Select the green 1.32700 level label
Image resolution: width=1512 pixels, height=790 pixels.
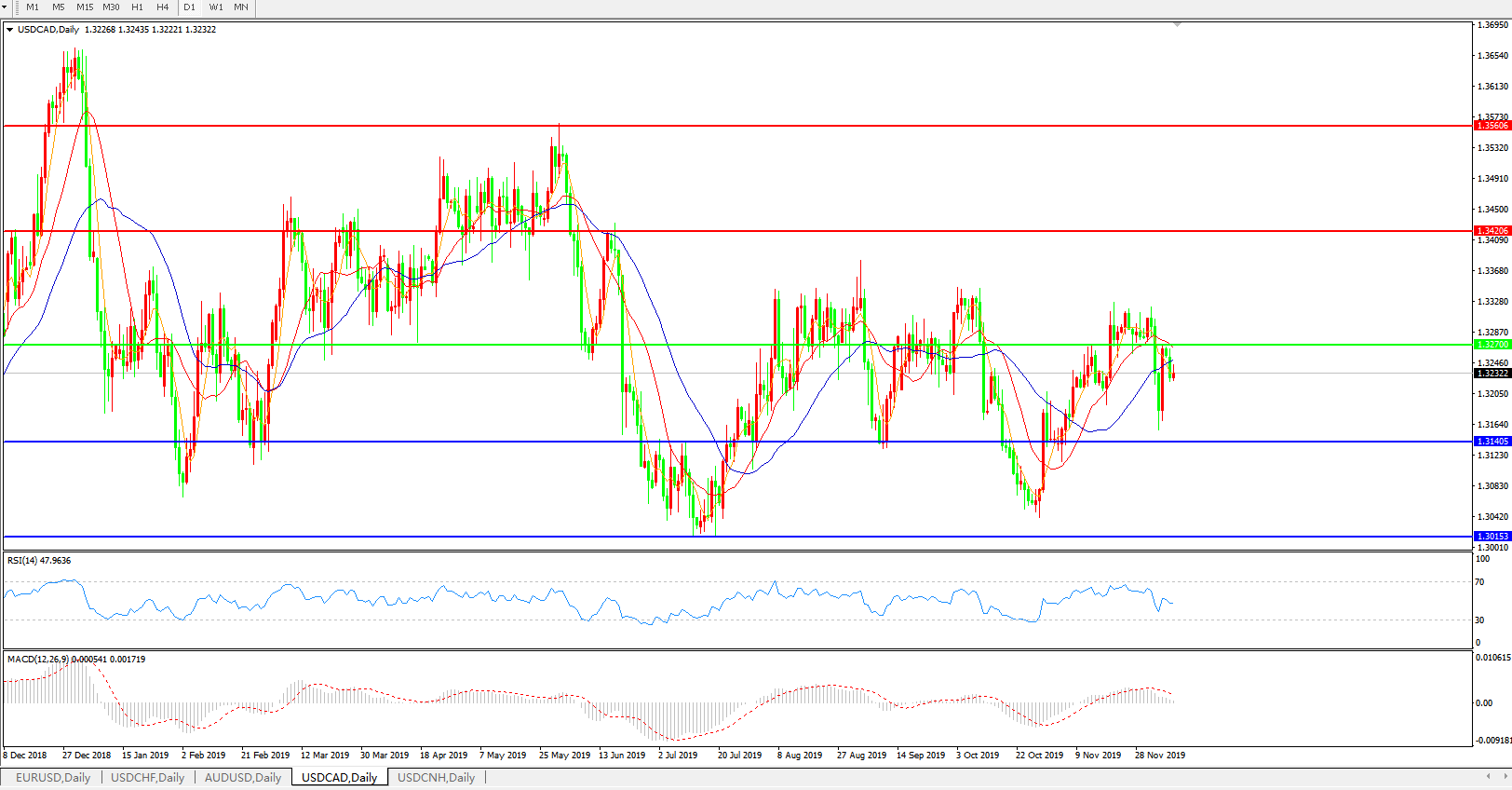coord(1492,345)
